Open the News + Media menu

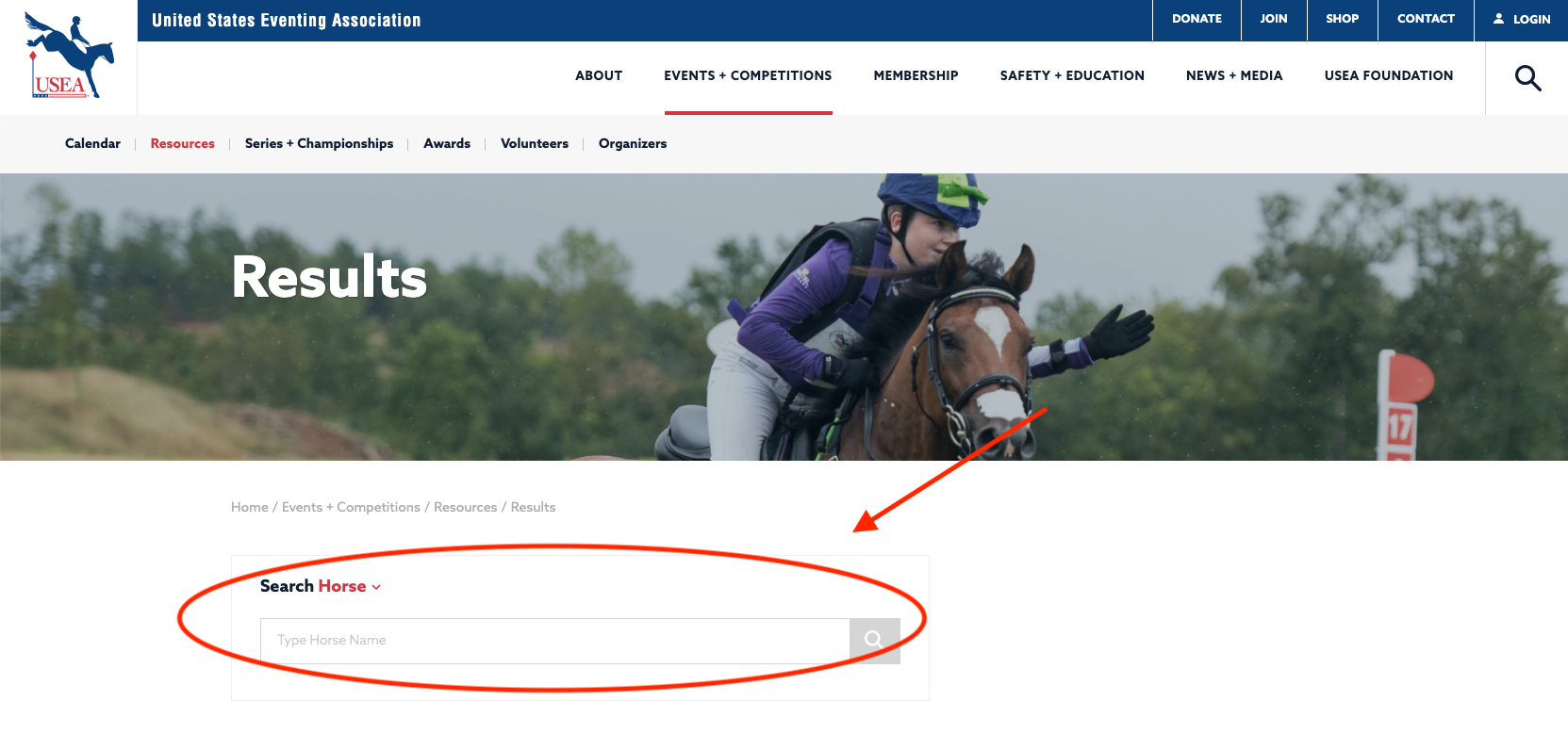(x=1234, y=75)
